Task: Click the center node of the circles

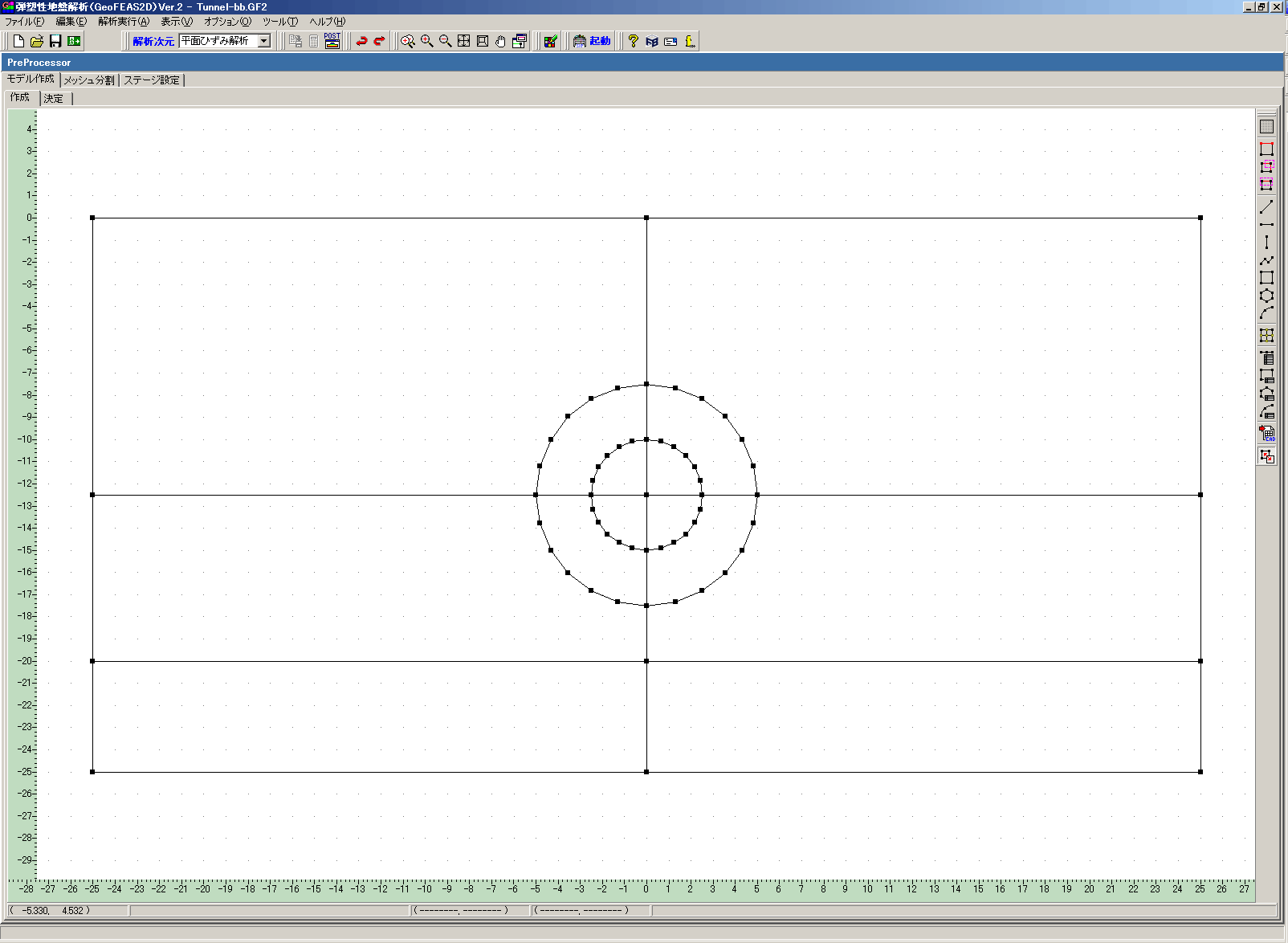Action: click(x=646, y=495)
